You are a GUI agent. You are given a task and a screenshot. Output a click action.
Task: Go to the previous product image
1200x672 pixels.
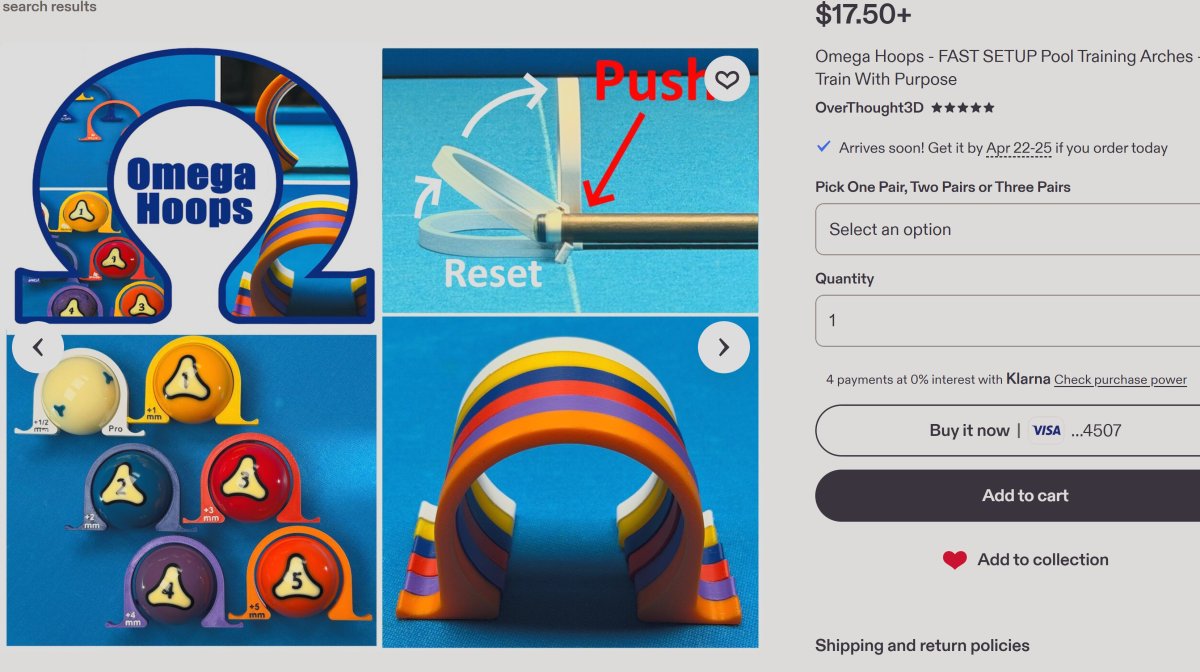click(38, 347)
